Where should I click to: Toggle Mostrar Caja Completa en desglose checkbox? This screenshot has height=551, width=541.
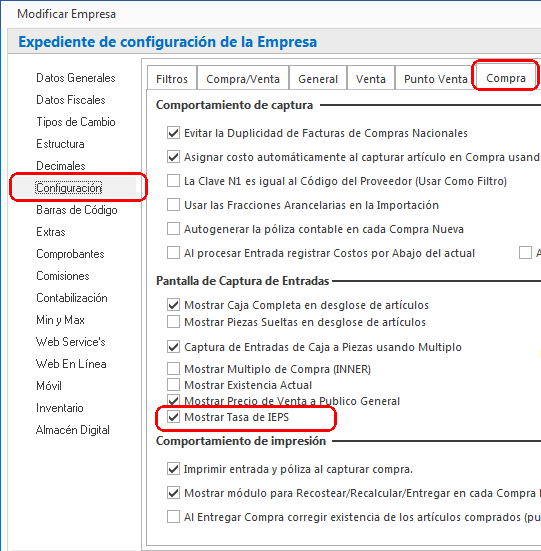pyautogui.click(x=174, y=305)
